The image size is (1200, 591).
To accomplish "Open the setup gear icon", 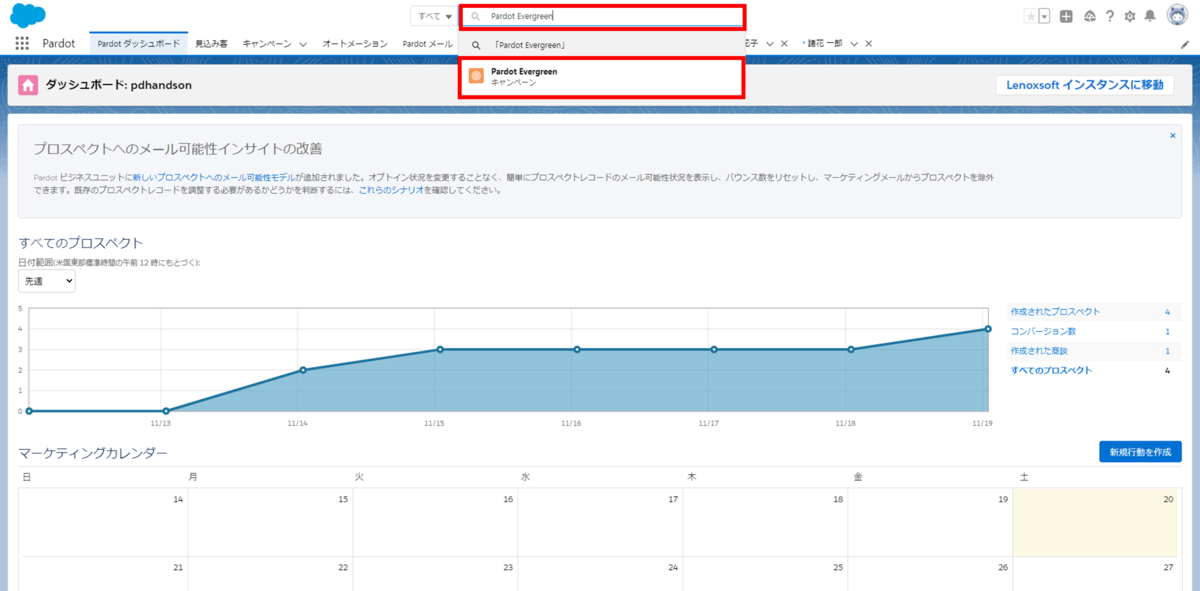I will click(x=1129, y=16).
